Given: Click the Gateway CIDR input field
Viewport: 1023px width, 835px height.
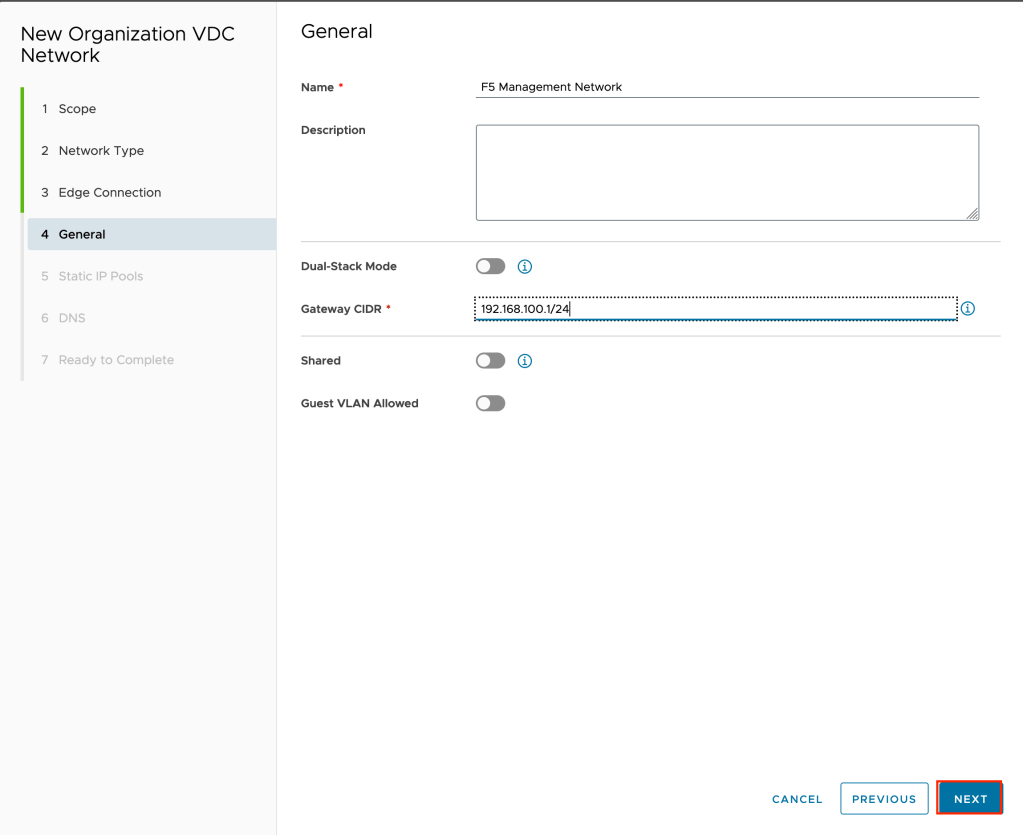Looking at the screenshot, I should coord(715,309).
